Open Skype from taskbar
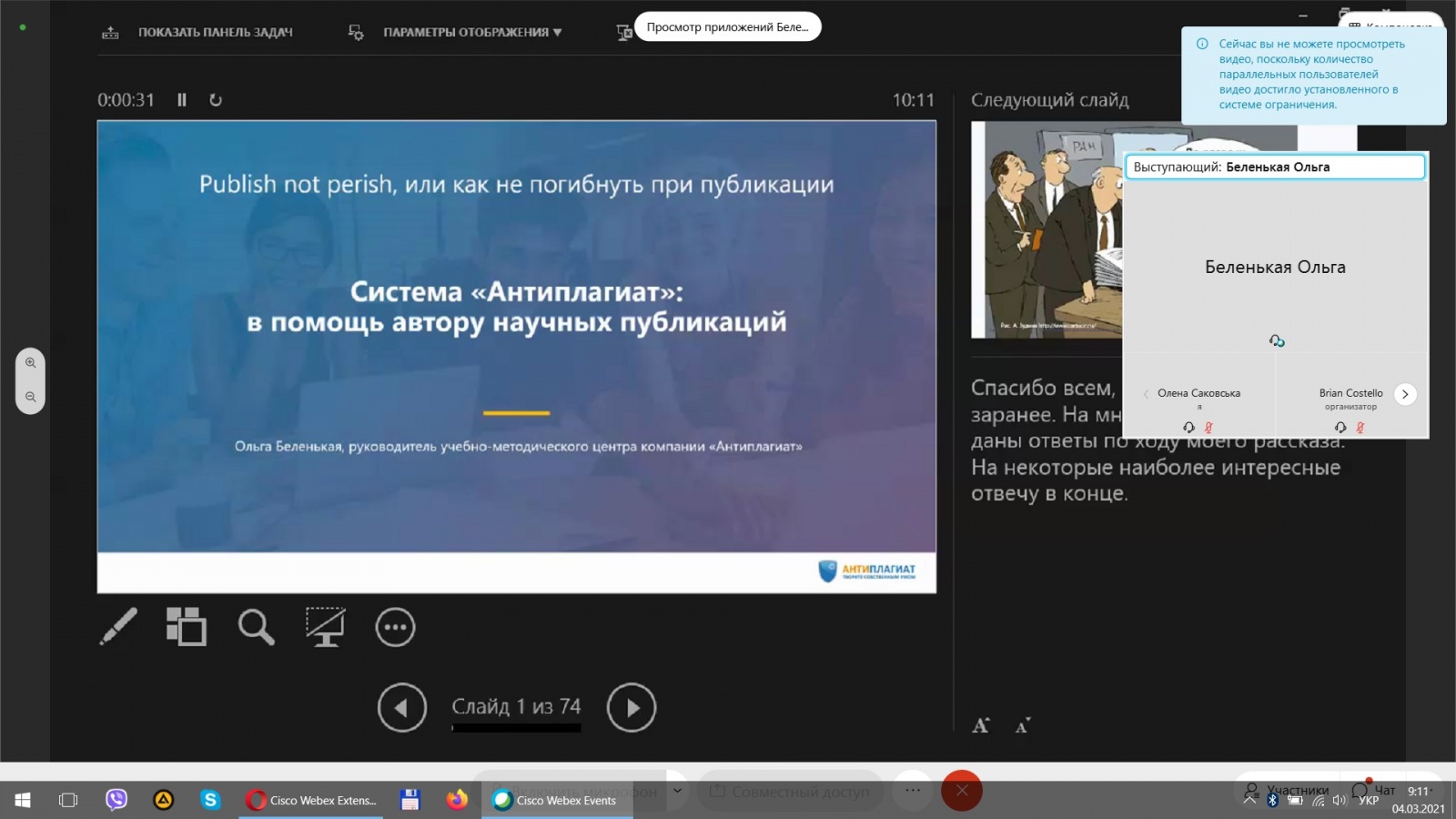Image resolution: width=1456 pixels, height=819 pixels. (x=210, y=800)
